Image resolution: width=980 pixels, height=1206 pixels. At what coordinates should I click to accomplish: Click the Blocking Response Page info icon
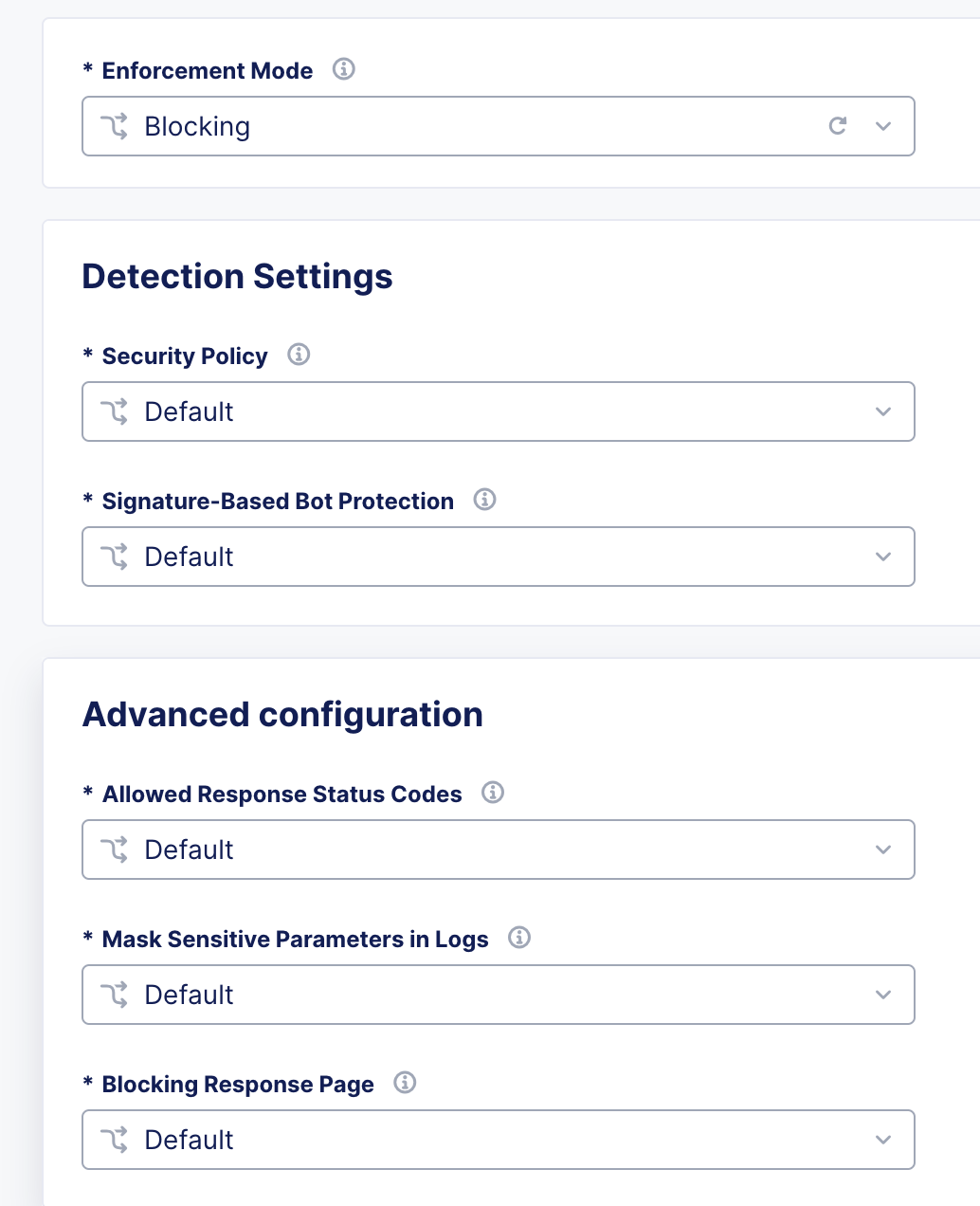pos(405,1083)
